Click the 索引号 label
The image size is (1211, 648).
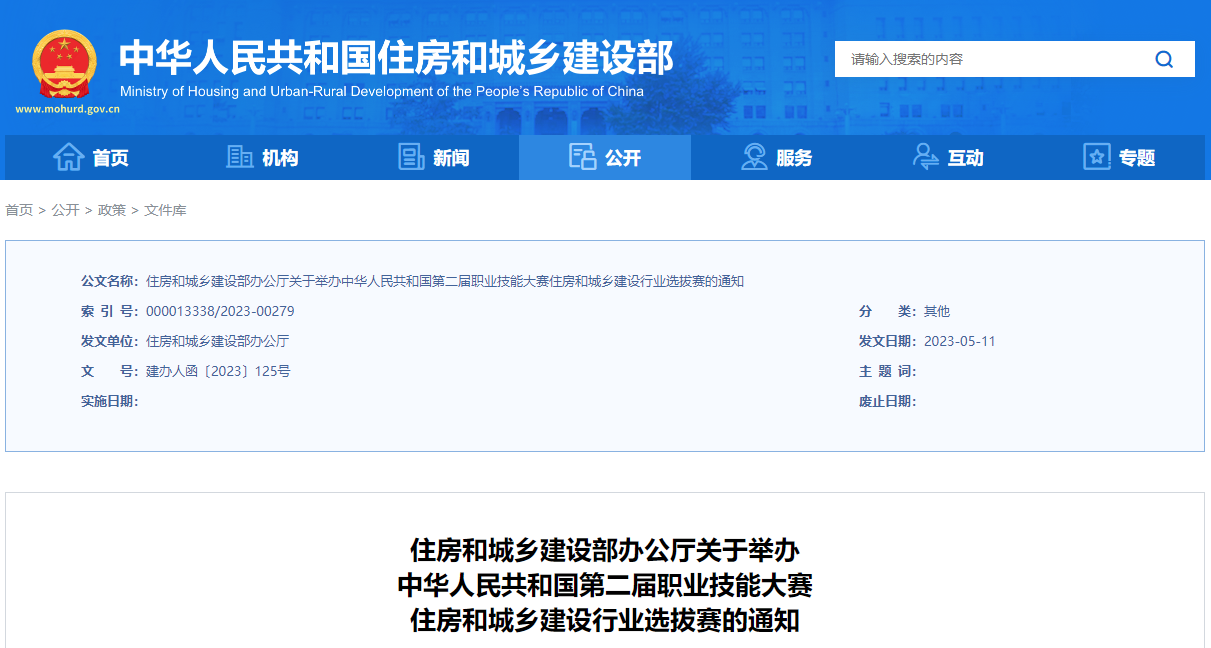[x=110, y=311]
